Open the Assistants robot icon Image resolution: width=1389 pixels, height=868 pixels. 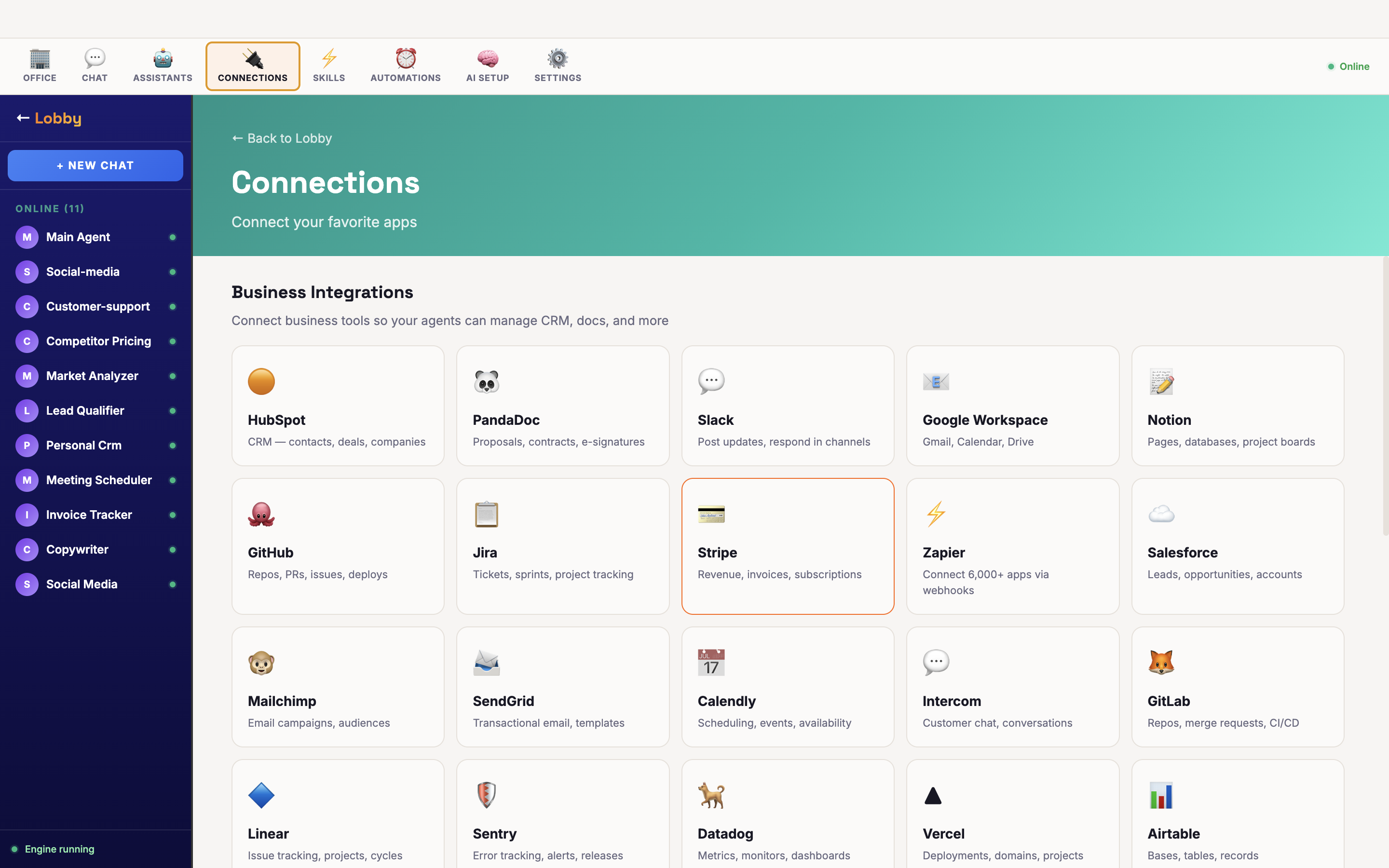coord(163,57)
